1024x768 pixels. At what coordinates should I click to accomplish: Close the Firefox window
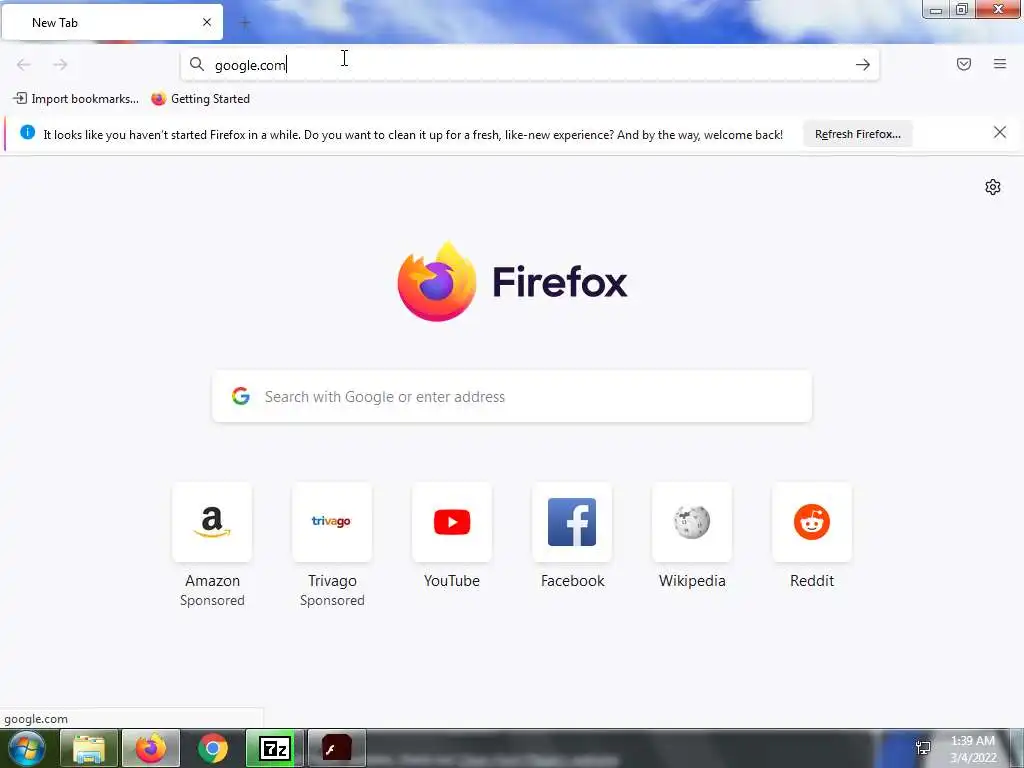998,10
